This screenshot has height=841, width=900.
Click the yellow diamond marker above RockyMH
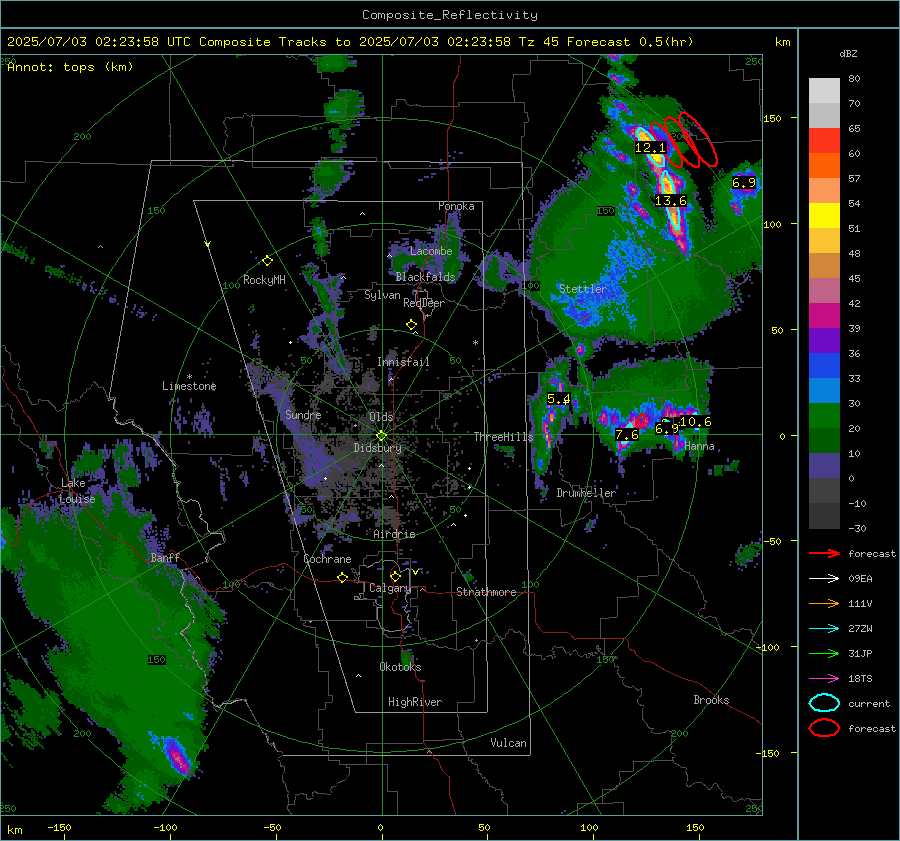[x=267, y=261]
